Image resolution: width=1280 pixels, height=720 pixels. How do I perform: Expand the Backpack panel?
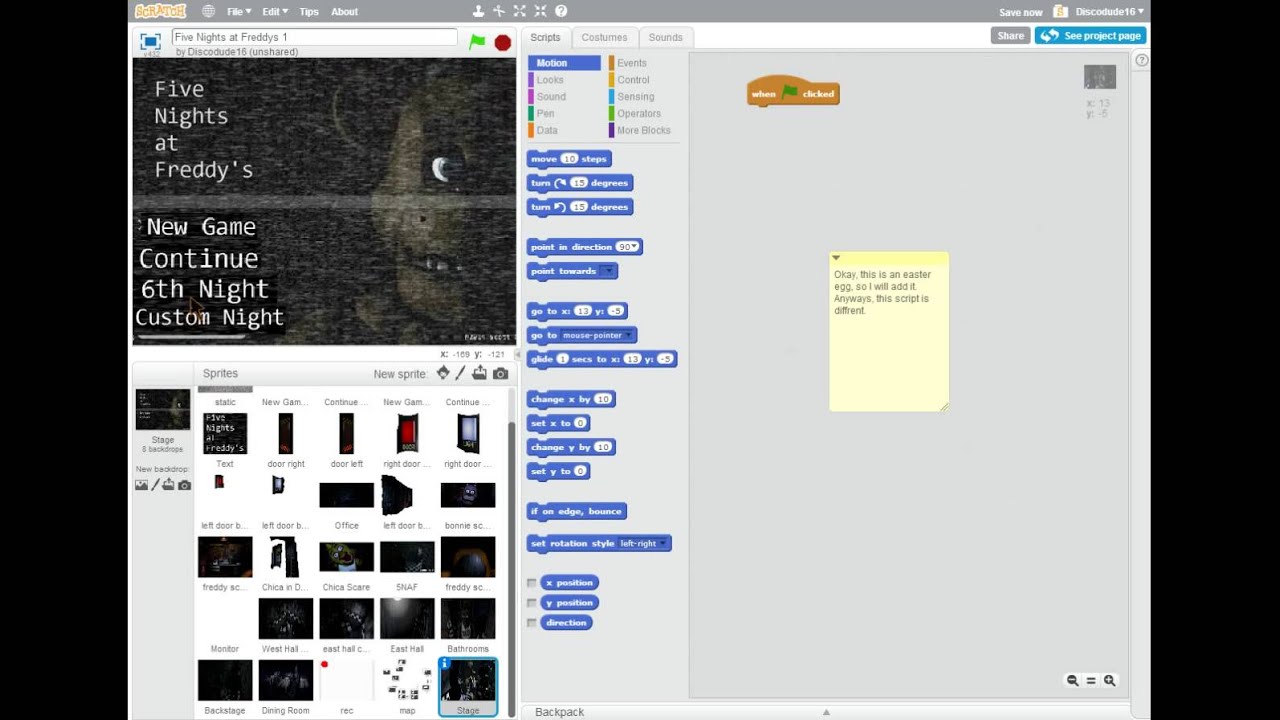(x=826, y=712)
